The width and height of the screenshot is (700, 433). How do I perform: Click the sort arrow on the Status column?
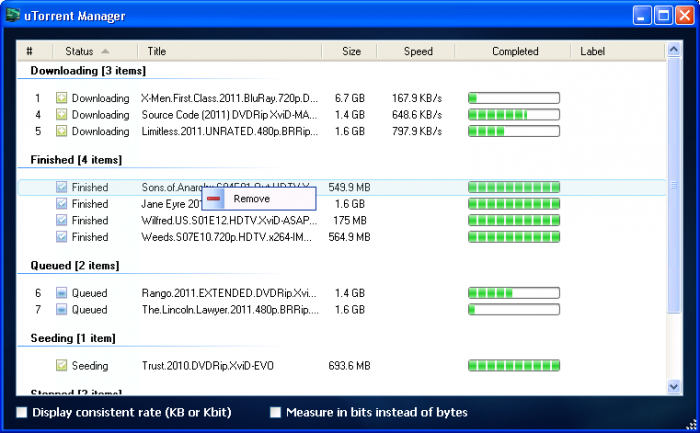pos(105,51)
